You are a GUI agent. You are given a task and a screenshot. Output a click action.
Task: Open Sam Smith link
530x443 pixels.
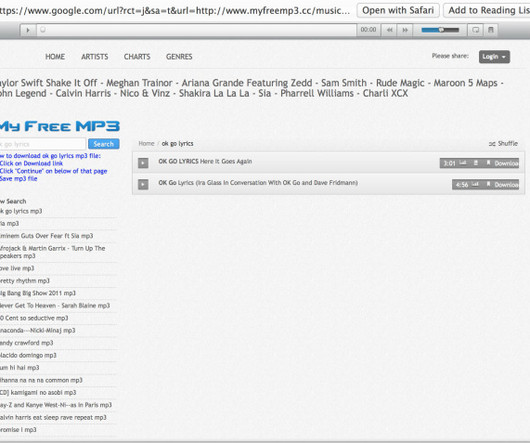click(344, 83)
